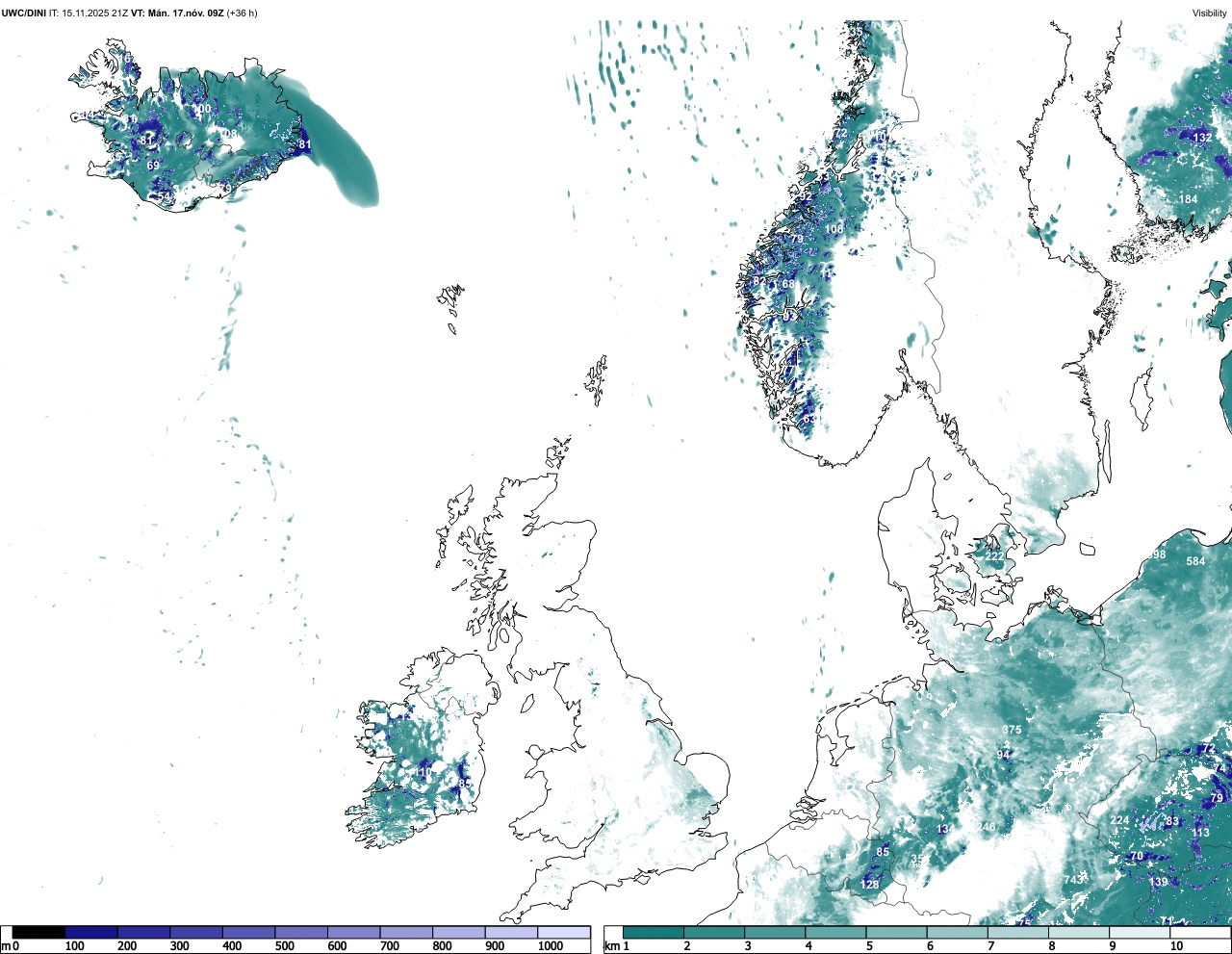Click the '69' value over Iceland
Viewport: 1232px width, 954px height.
coord(153,166)
